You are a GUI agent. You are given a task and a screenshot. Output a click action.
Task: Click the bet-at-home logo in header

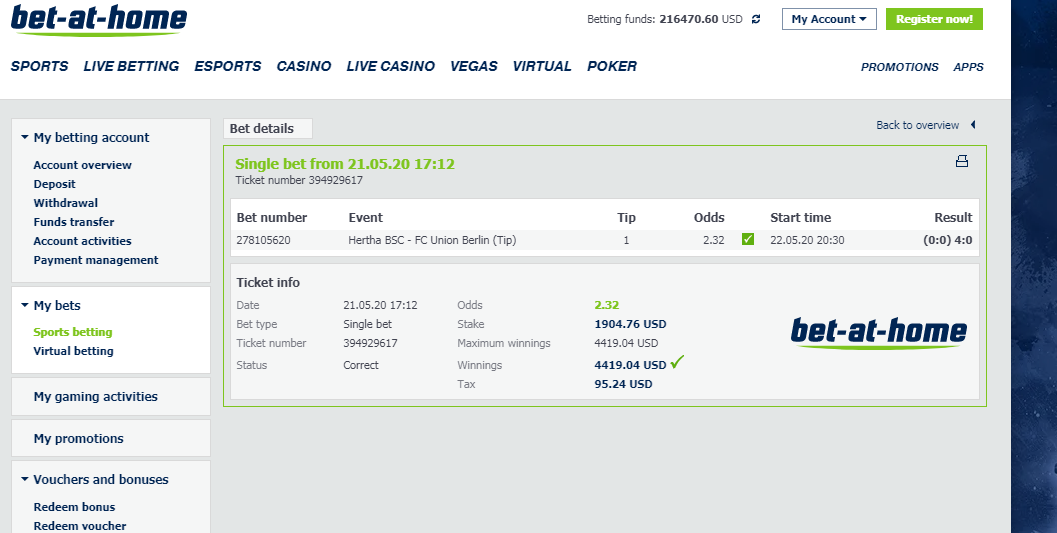click(98, 20)
